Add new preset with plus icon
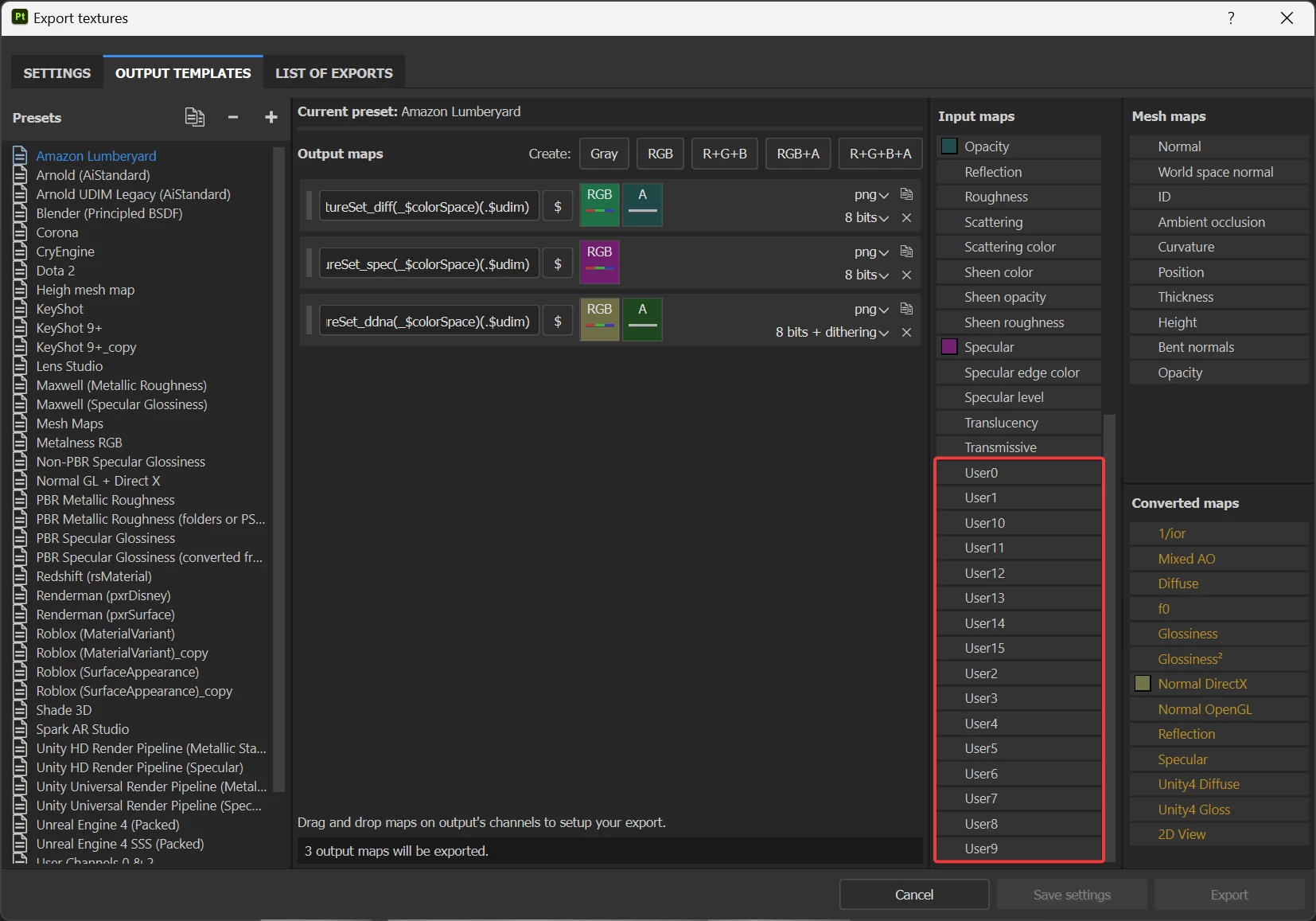This screenshot has height=921, width=1316. tap(271, 117)
